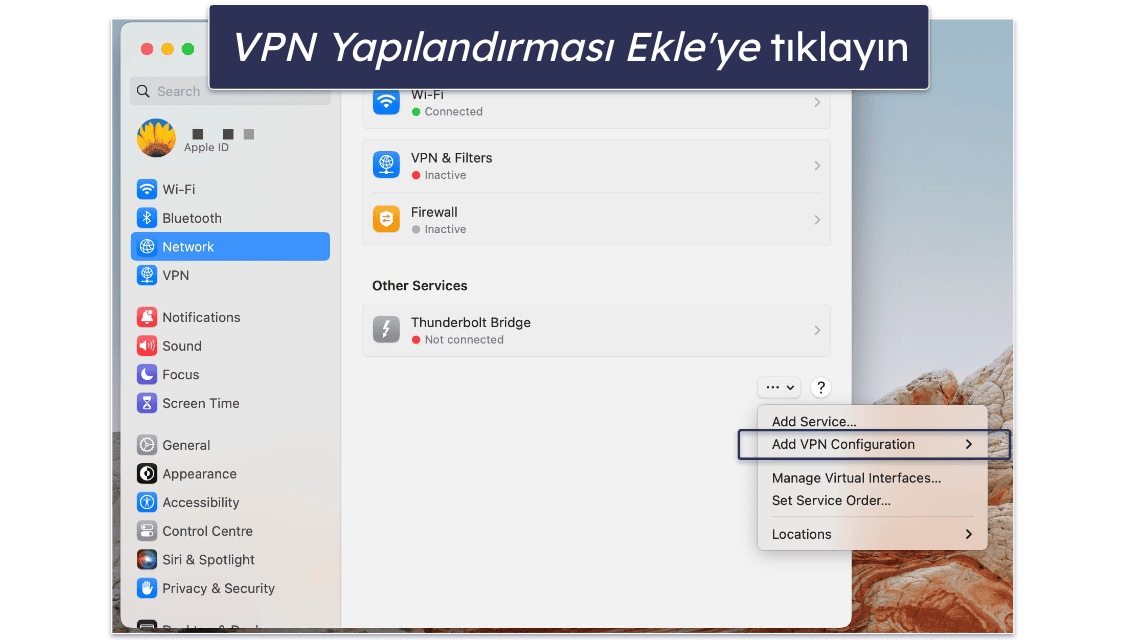Click the "Connected" Wi-Fi status text
This screenshot has width=1134, height=640.
pyautogui.click(x=453, y=111)
